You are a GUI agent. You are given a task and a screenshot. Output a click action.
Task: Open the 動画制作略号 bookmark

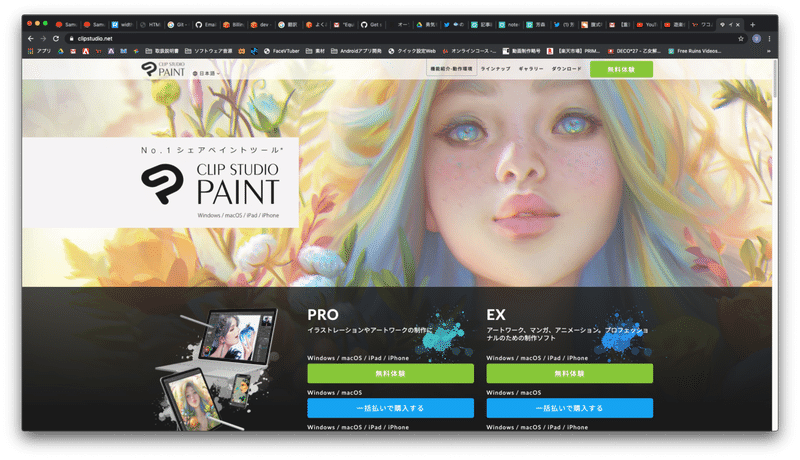point(521,51)
